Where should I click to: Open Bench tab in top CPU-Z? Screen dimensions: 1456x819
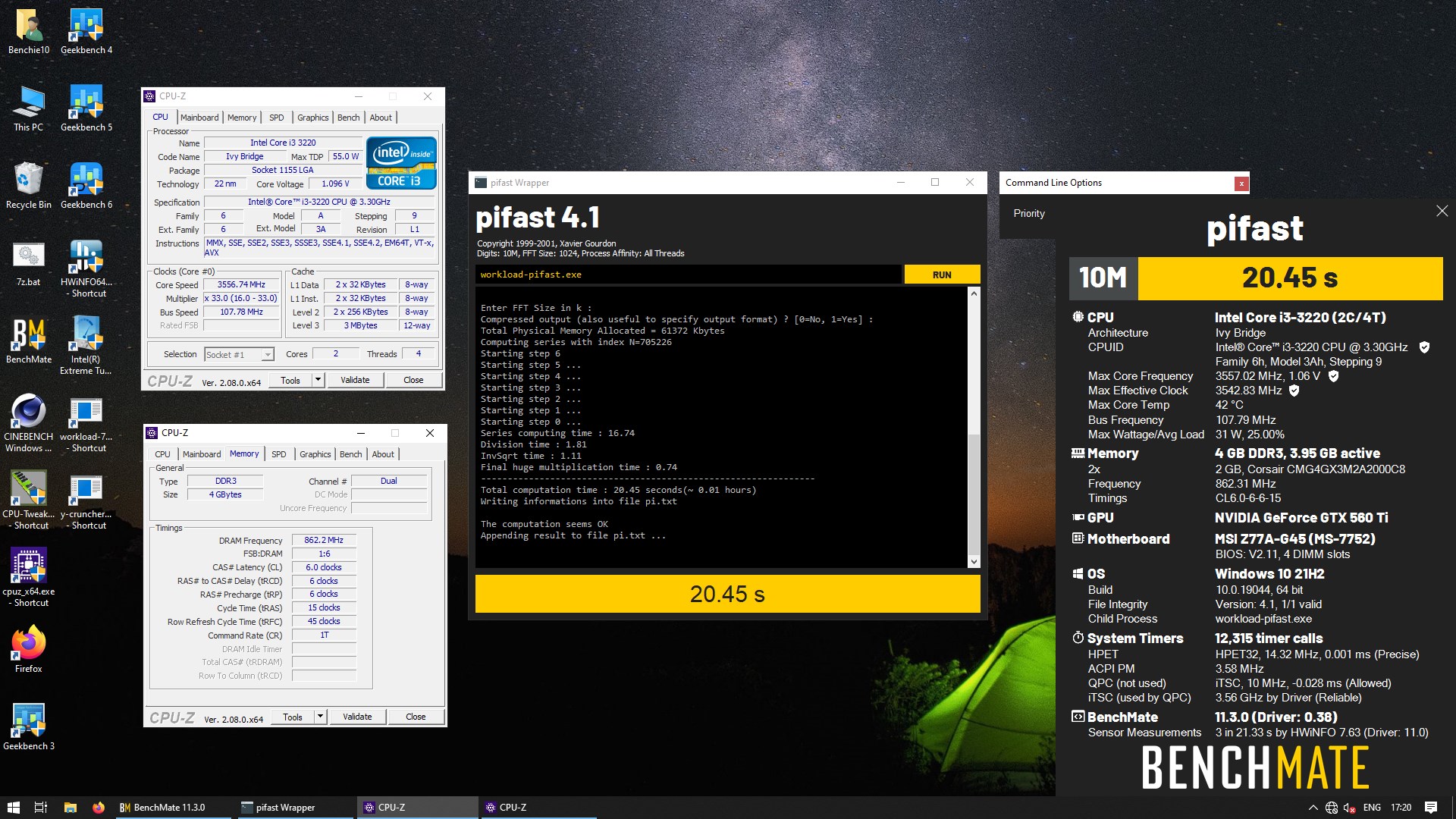(x=349, y=118)
